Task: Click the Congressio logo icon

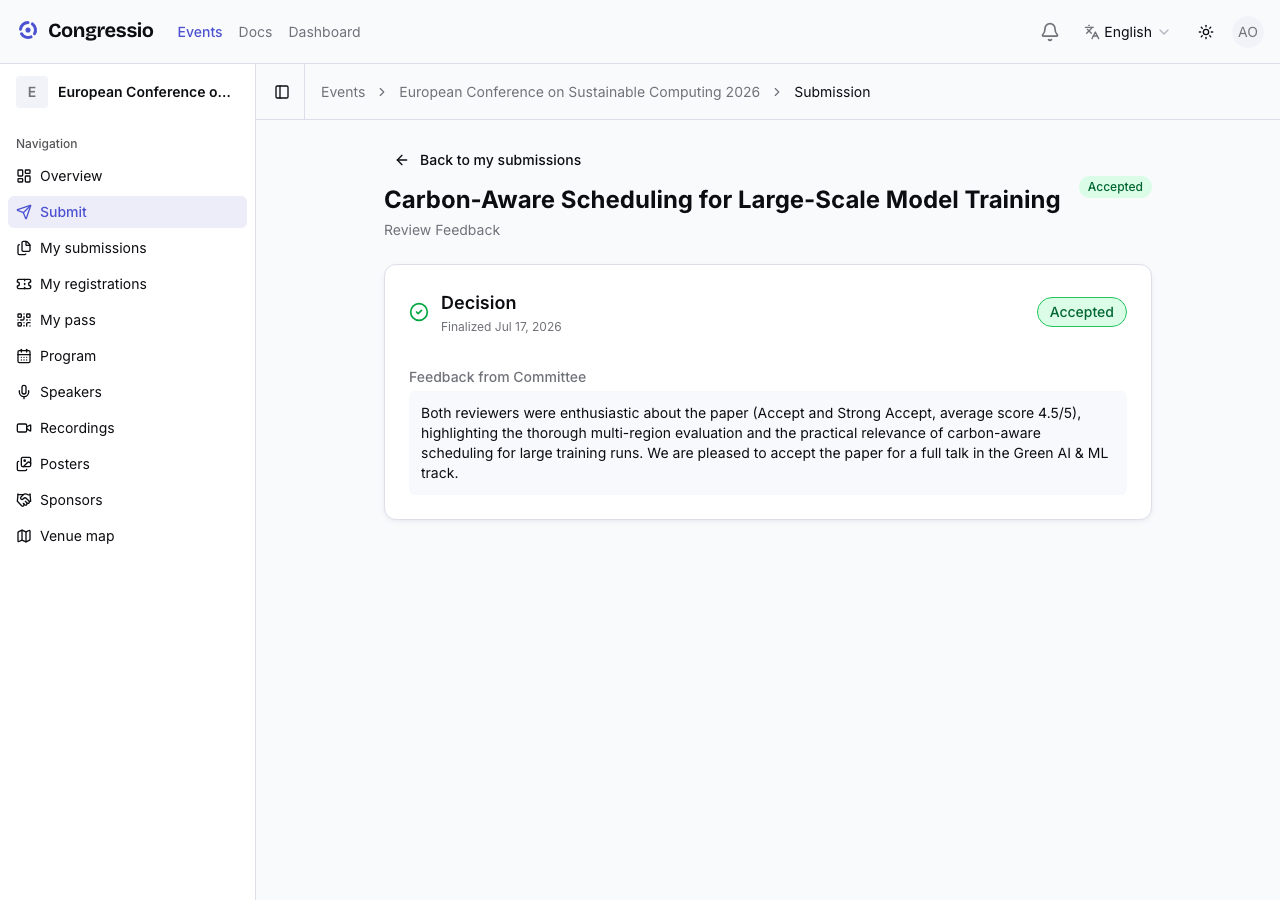Action: [28, 30]
